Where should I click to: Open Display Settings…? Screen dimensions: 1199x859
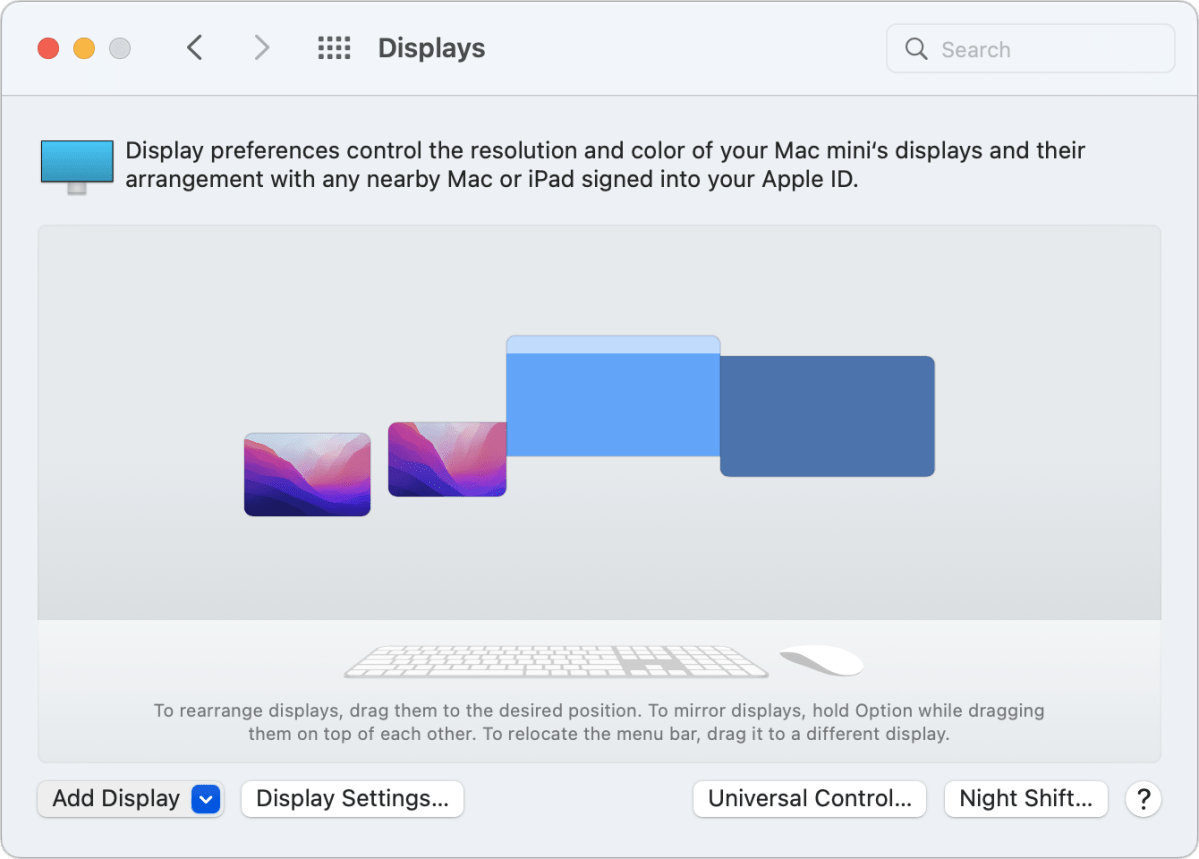[x=353, y=799]
